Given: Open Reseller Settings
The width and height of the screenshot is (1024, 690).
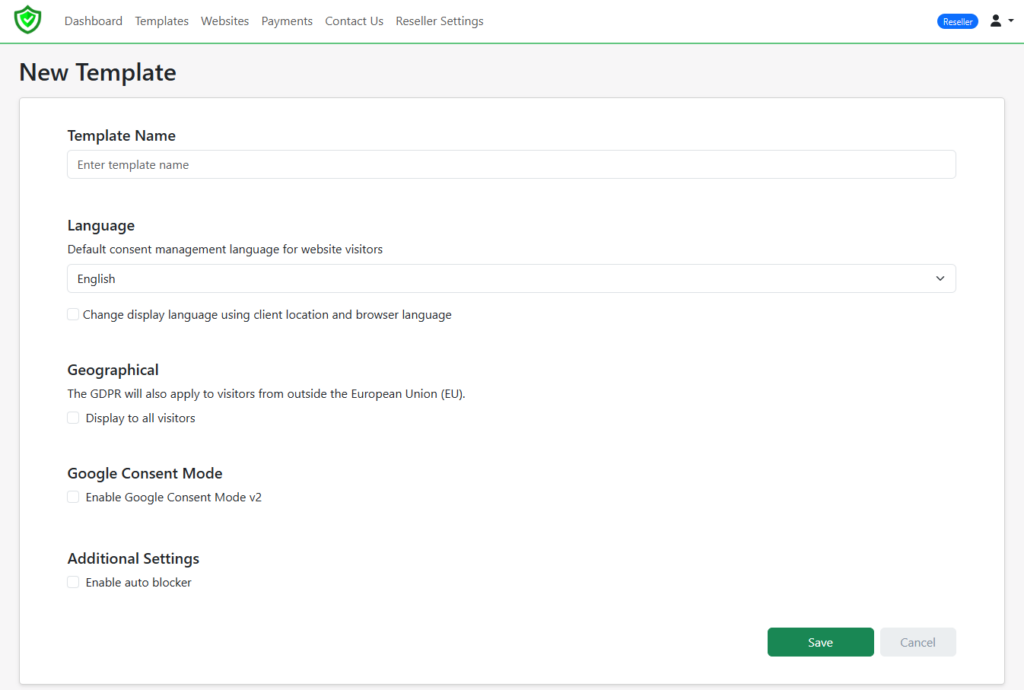Looking at the screenshot, I should pos(440,21).
